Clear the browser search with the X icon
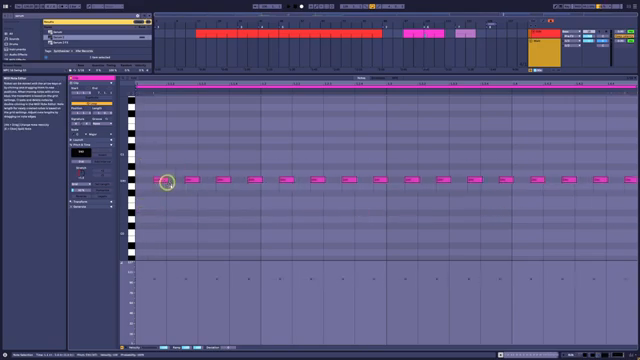This screenshot has height=360, width=640. point(138,16)
